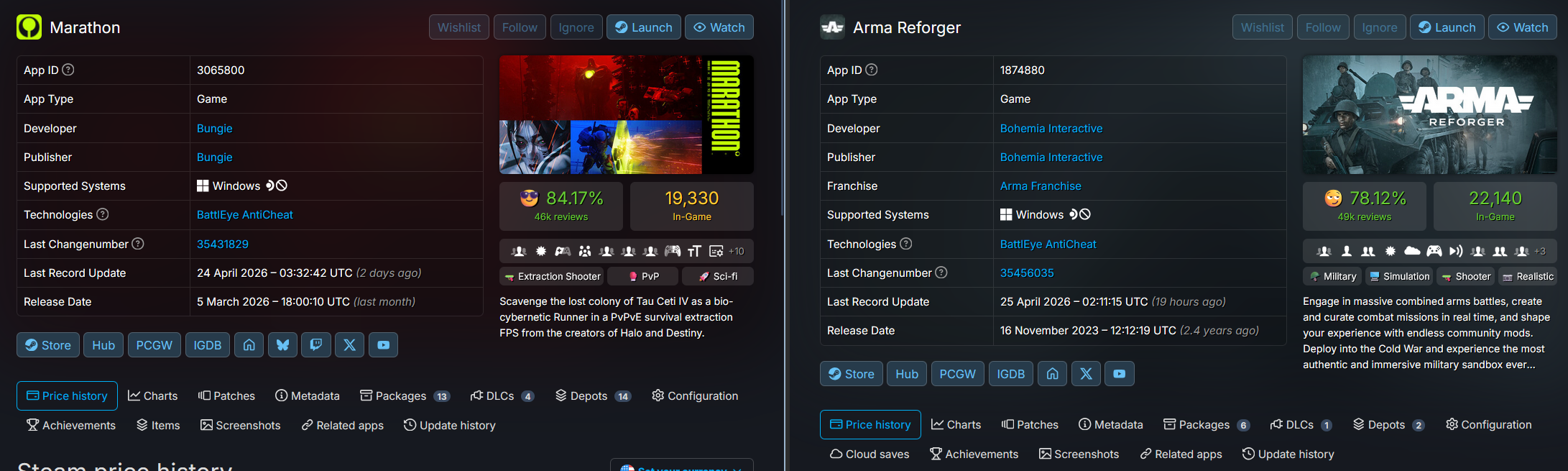Open Marathon's Charts tab

pos(152,395)
